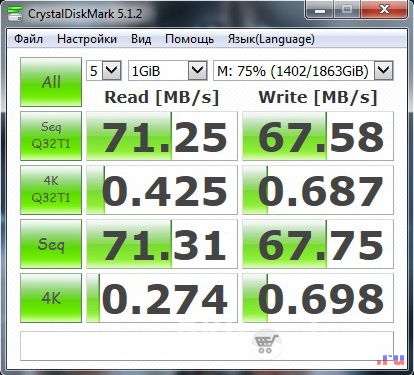Open the Файл menu

pyautogui.click(x=29, y=39)
